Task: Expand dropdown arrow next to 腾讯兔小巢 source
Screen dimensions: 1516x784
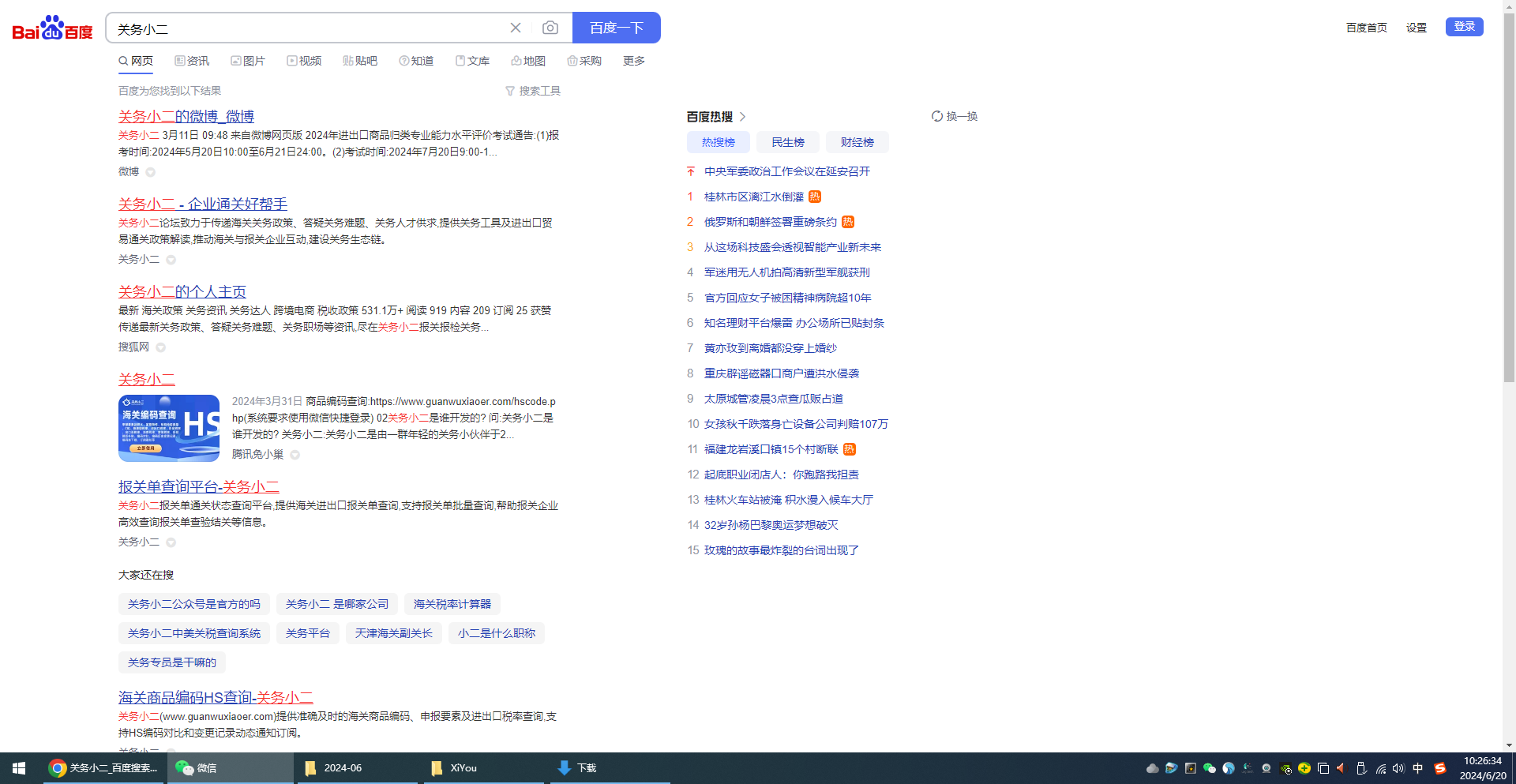Action: coord(295,455)
